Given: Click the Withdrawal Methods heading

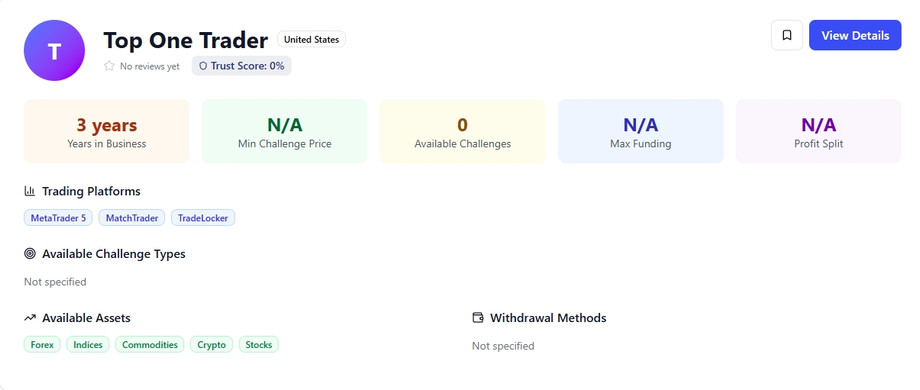Looking at the screenshot, I should click(x=548, y=318).
